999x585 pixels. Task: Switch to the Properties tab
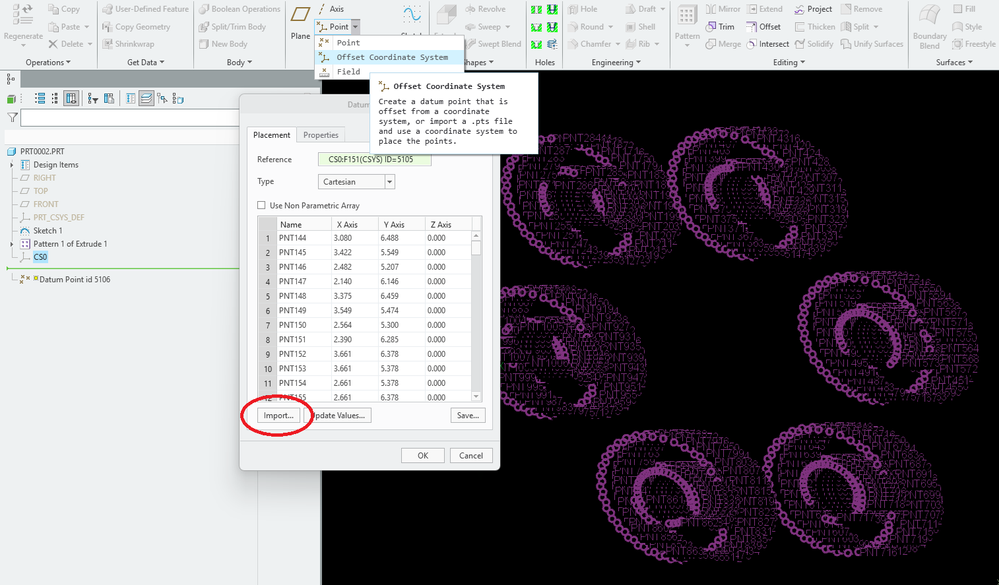pos(321,135)
